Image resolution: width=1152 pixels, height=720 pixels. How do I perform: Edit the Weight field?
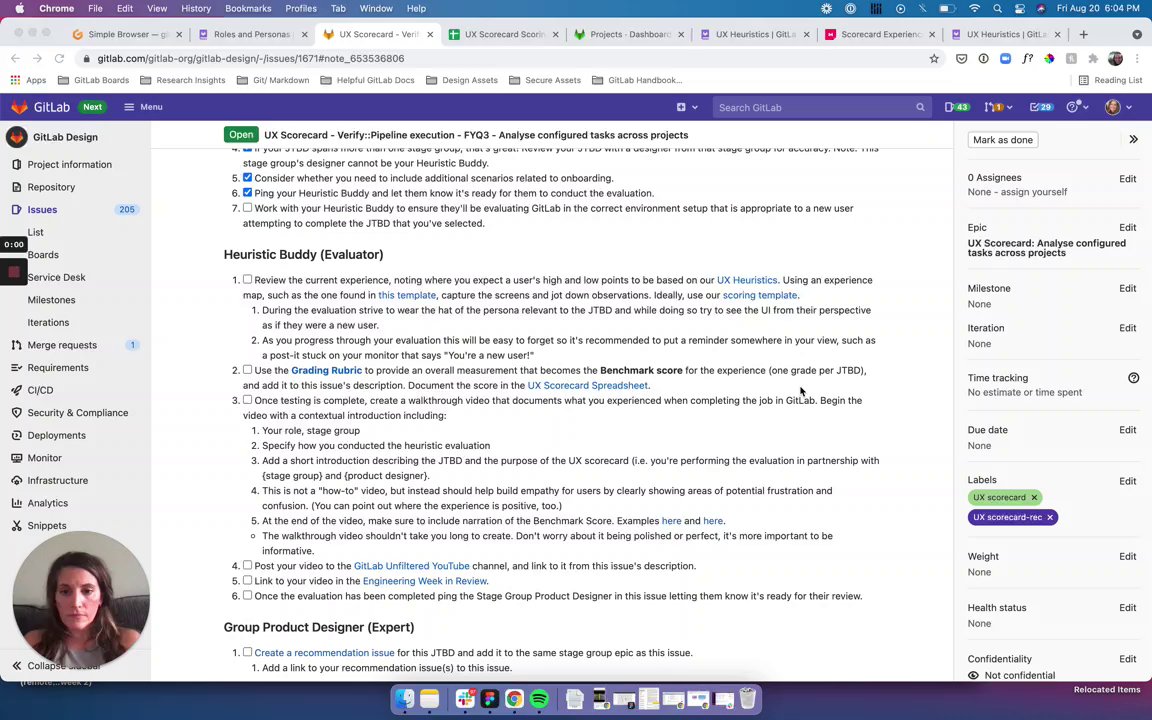tap(1127, 557)
